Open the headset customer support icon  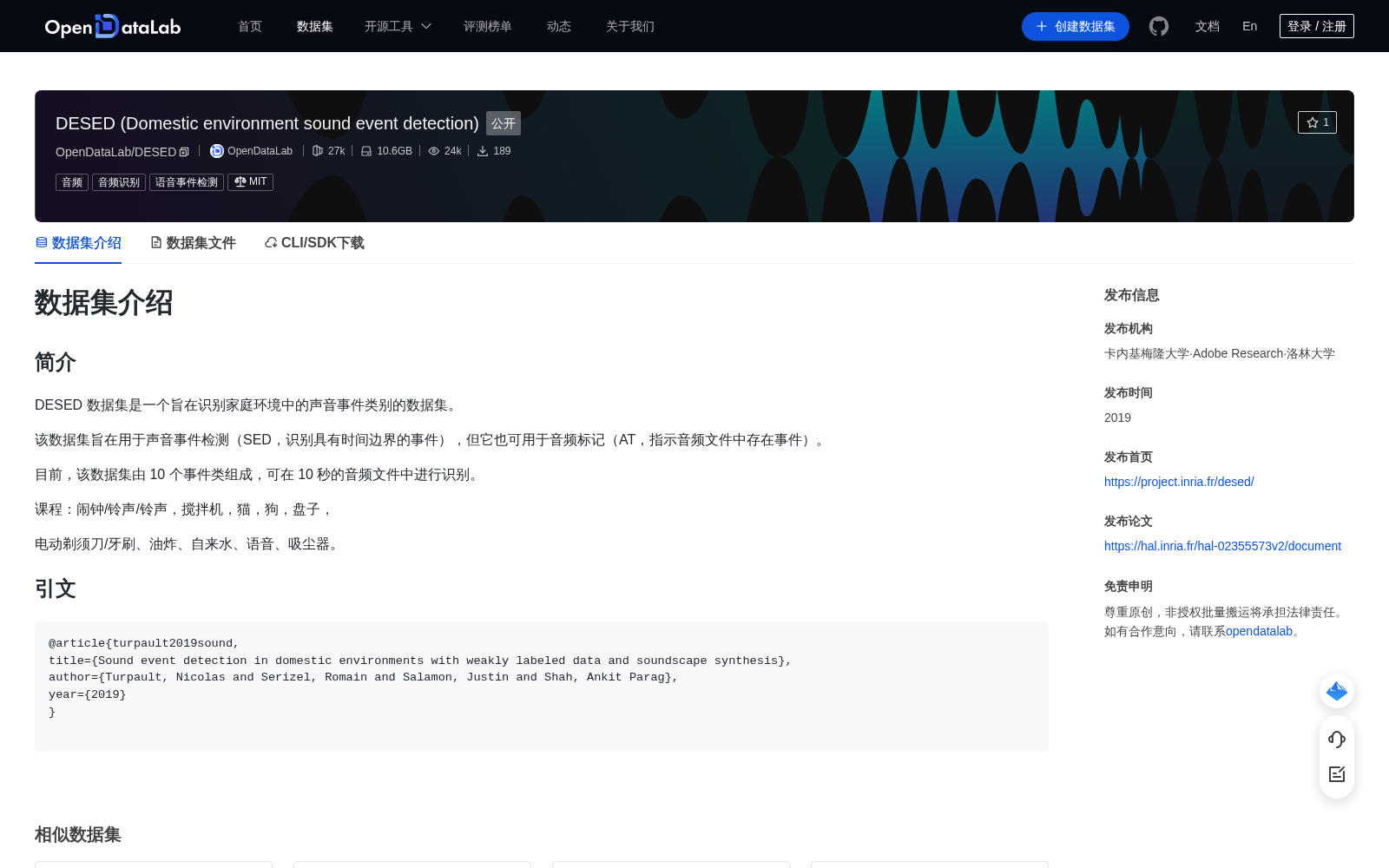(1337, 739)
